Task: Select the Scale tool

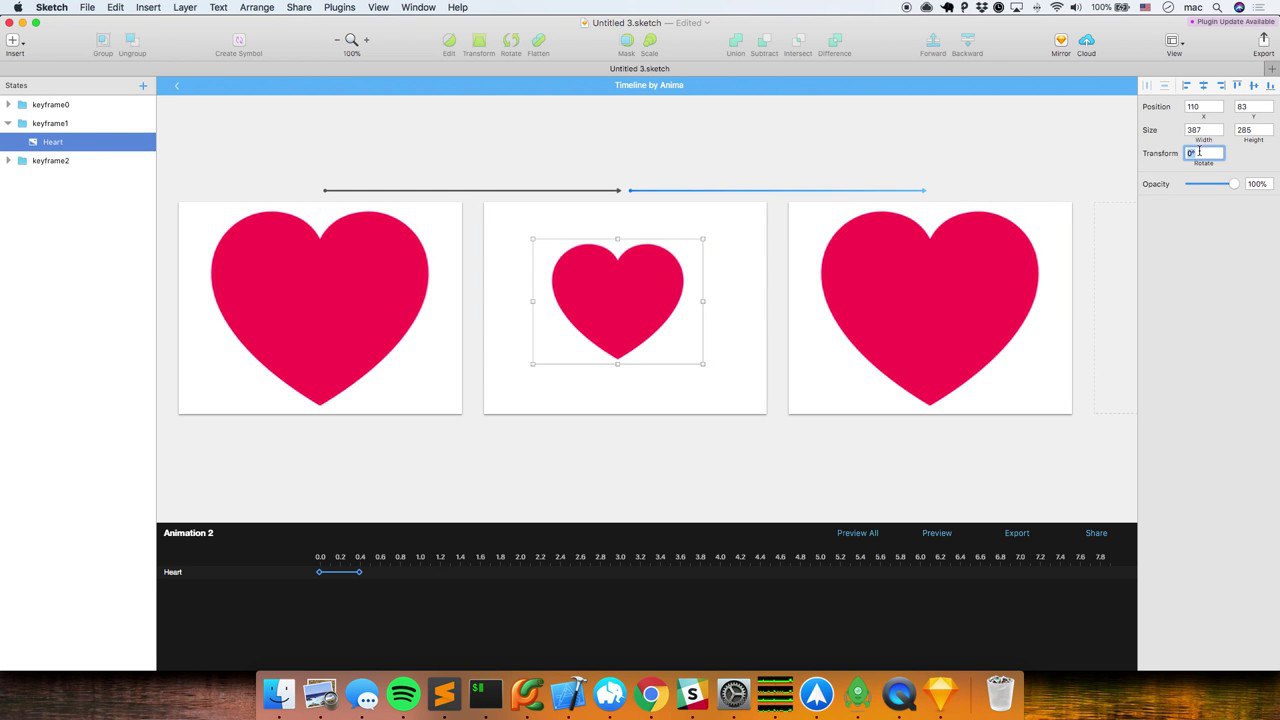Action: (x=650, y=40)
